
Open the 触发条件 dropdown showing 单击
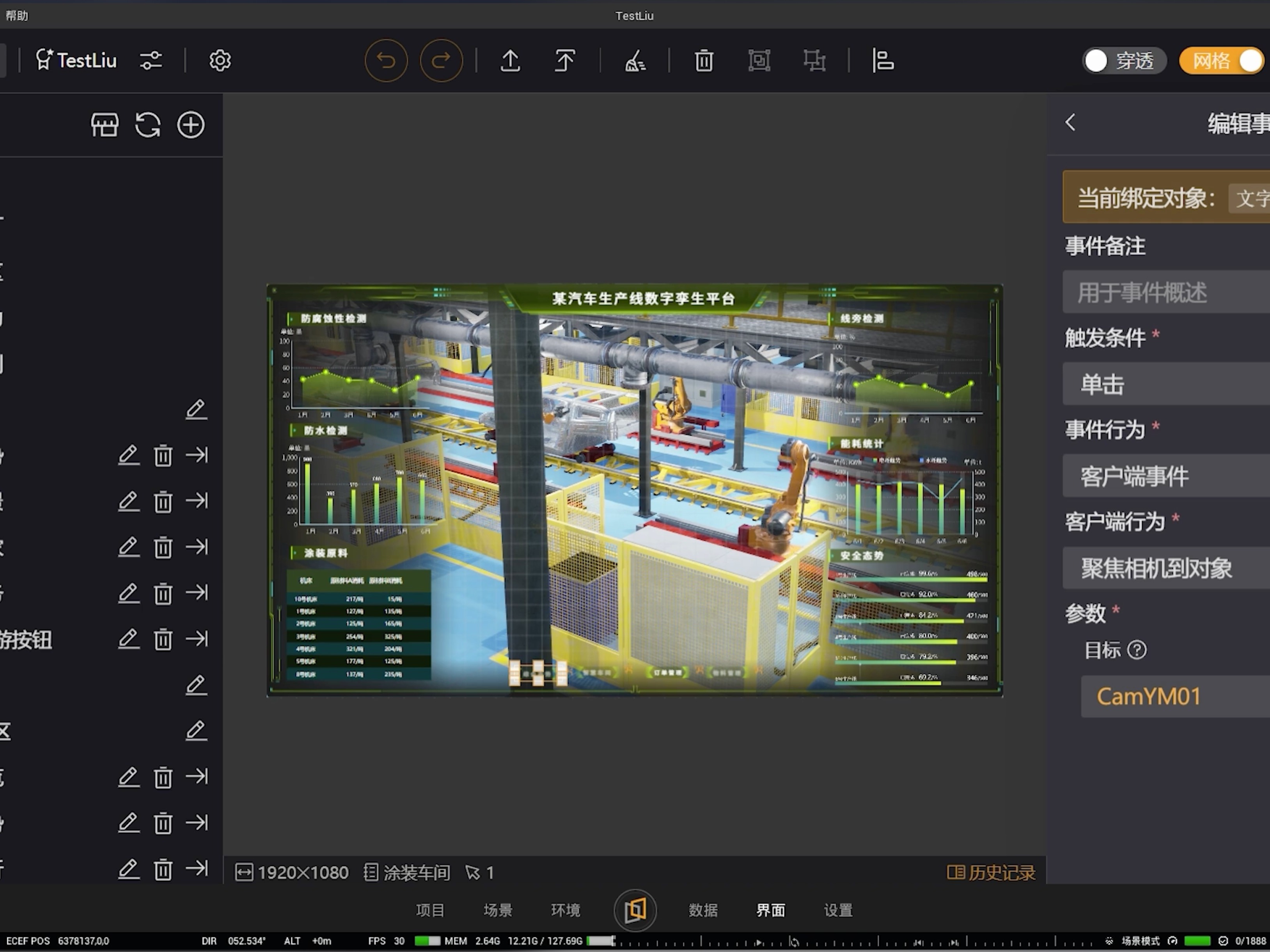pos(1165,384)
